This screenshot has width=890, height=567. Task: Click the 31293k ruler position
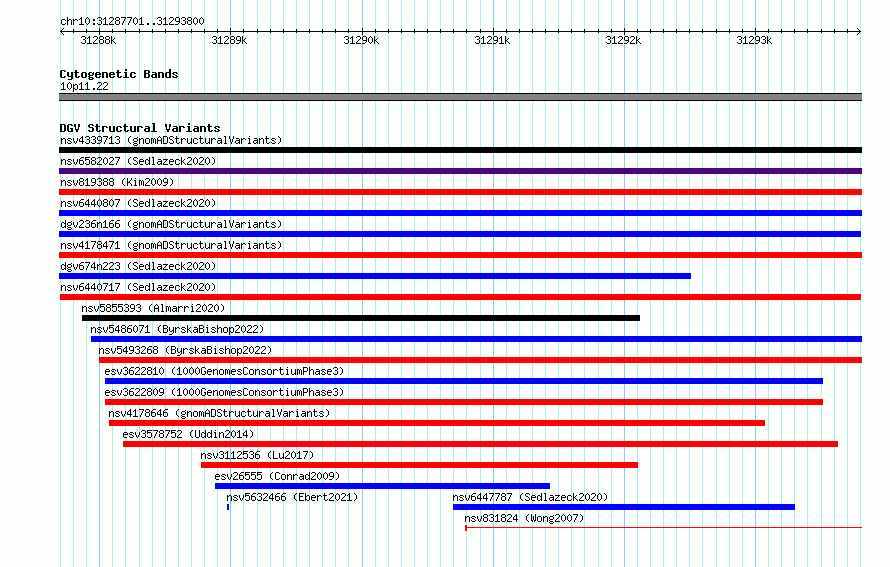tap(754, 40)
